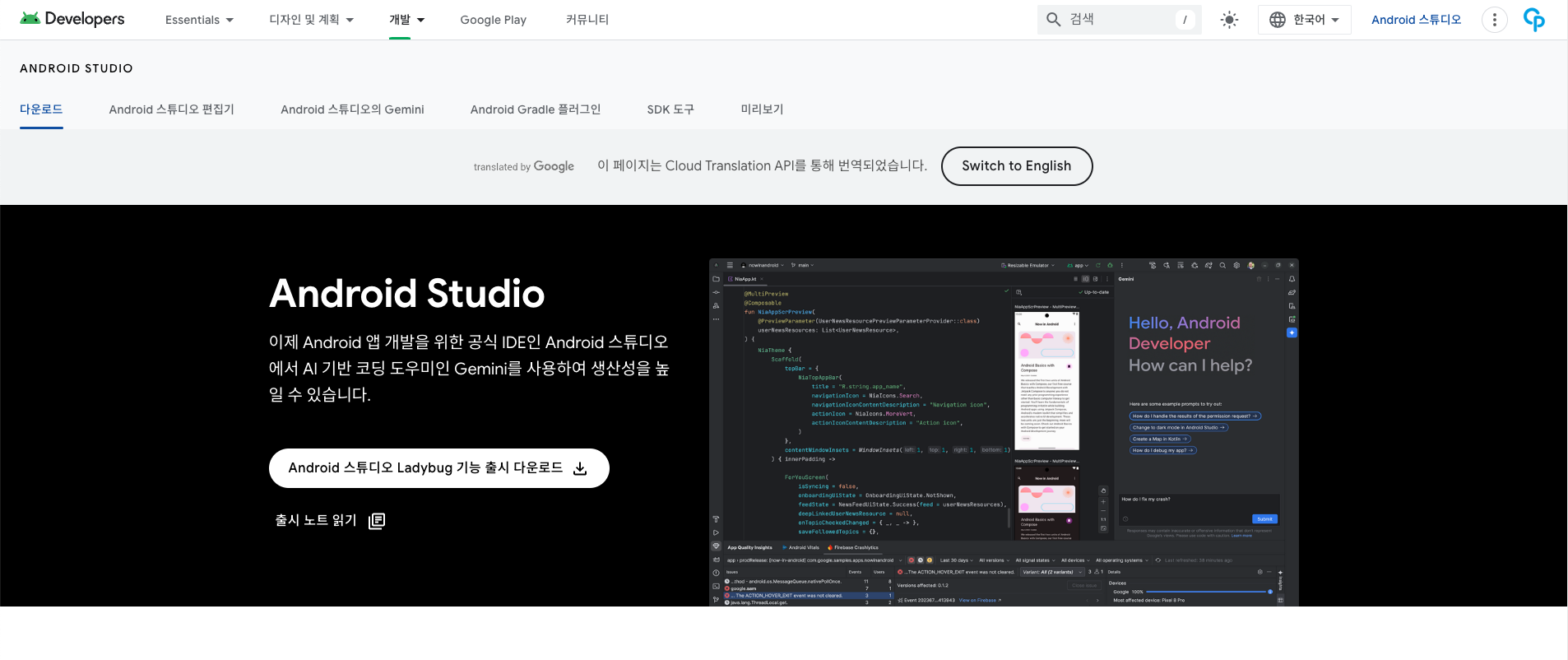1568x660 pixels.
Task: Expand the 디자인 및 계획 menu
Action: [311, 20]
